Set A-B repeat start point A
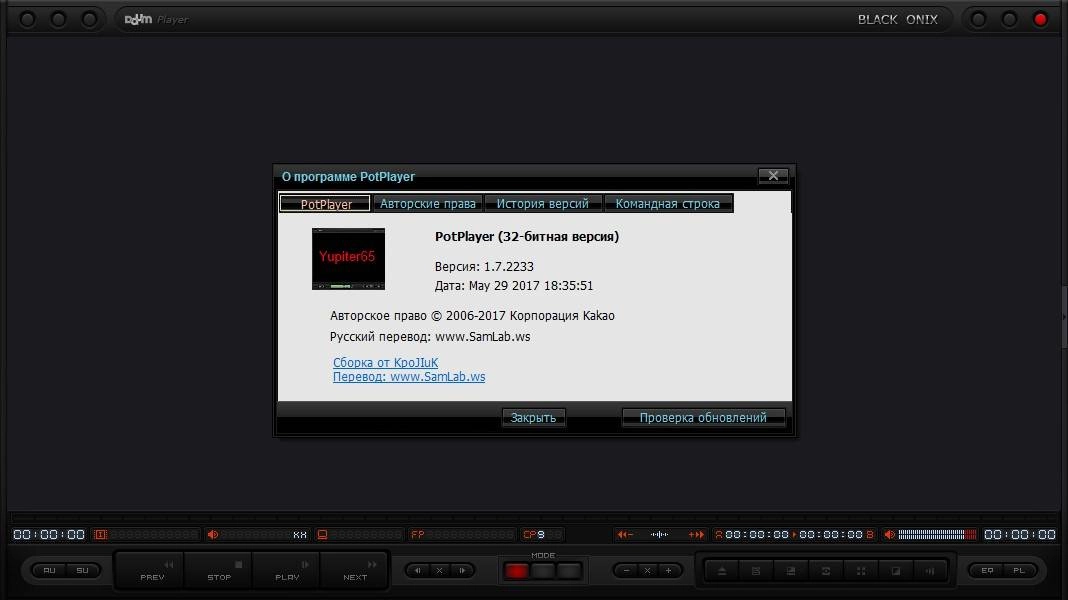 (x=719, y=535)
